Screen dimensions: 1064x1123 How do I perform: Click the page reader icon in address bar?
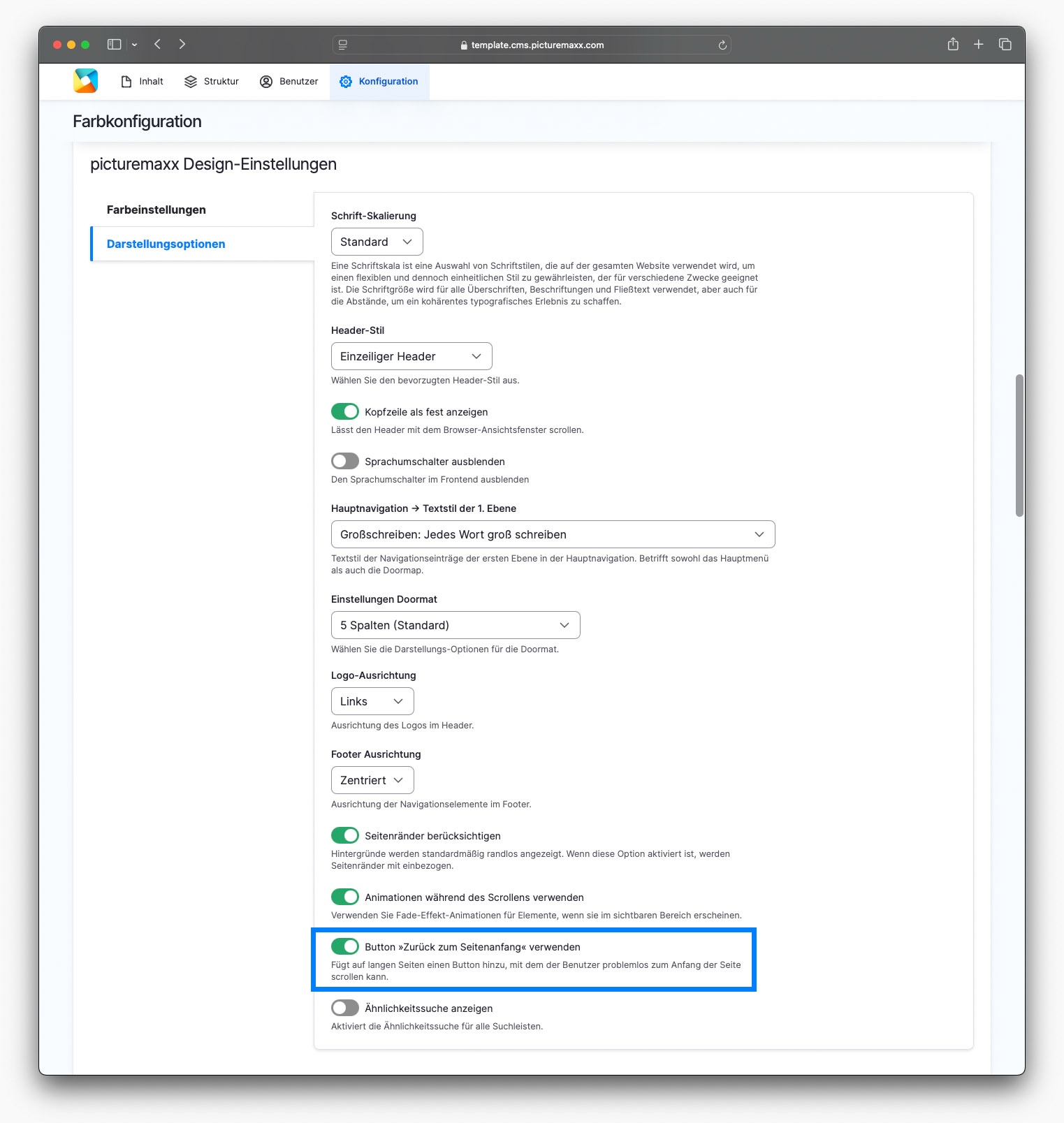pyautogui.click(x=343, y=45)
